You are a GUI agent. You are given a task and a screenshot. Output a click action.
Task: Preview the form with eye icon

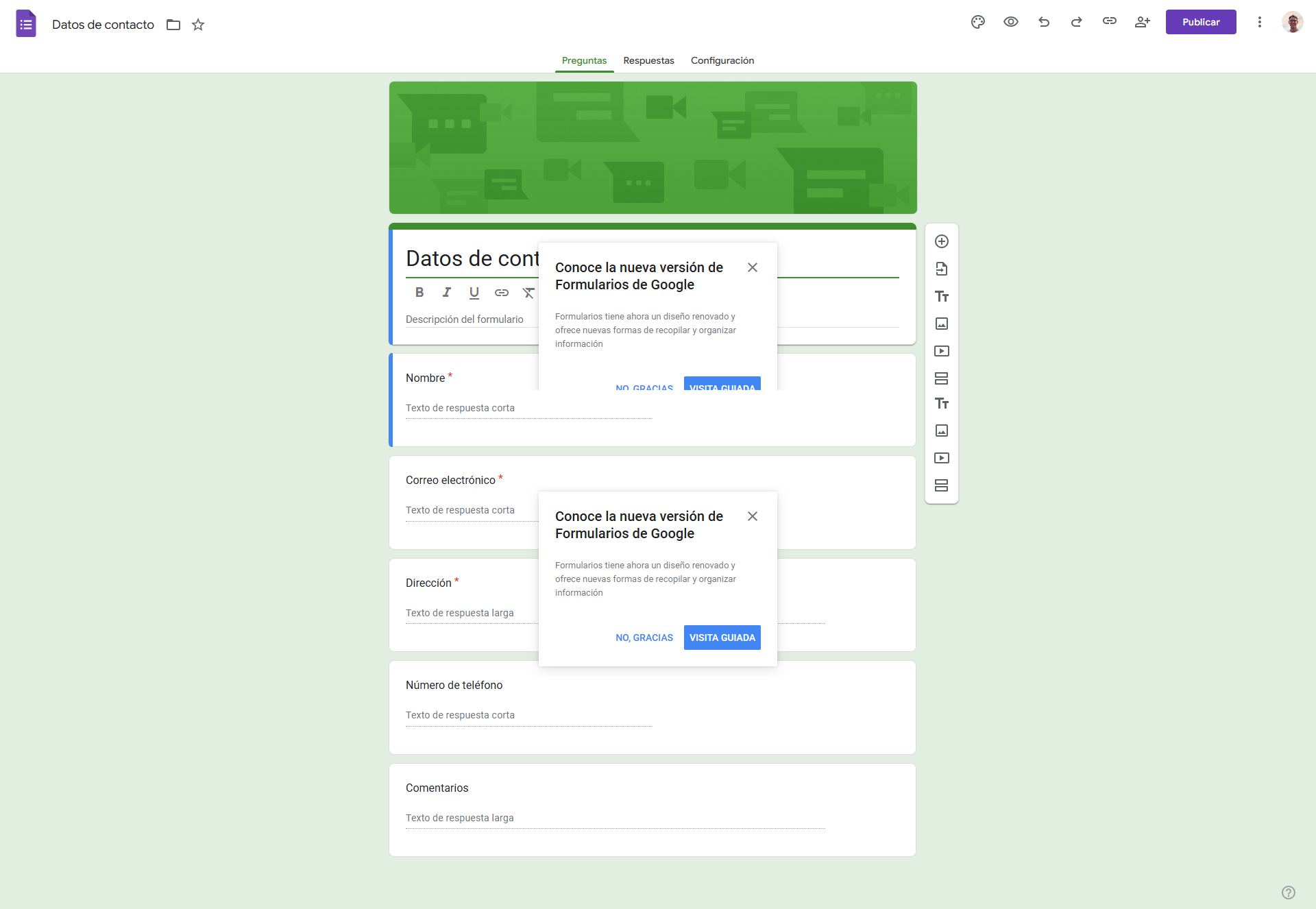tap(1011, 22)
